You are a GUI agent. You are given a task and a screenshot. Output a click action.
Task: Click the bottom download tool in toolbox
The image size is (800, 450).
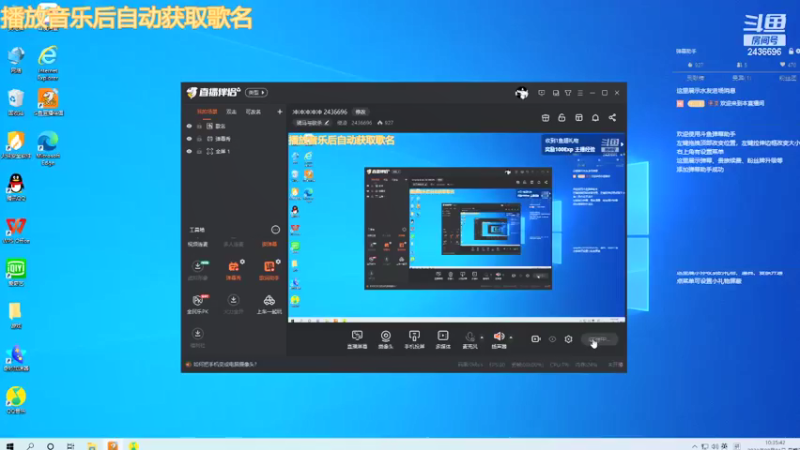197,338
